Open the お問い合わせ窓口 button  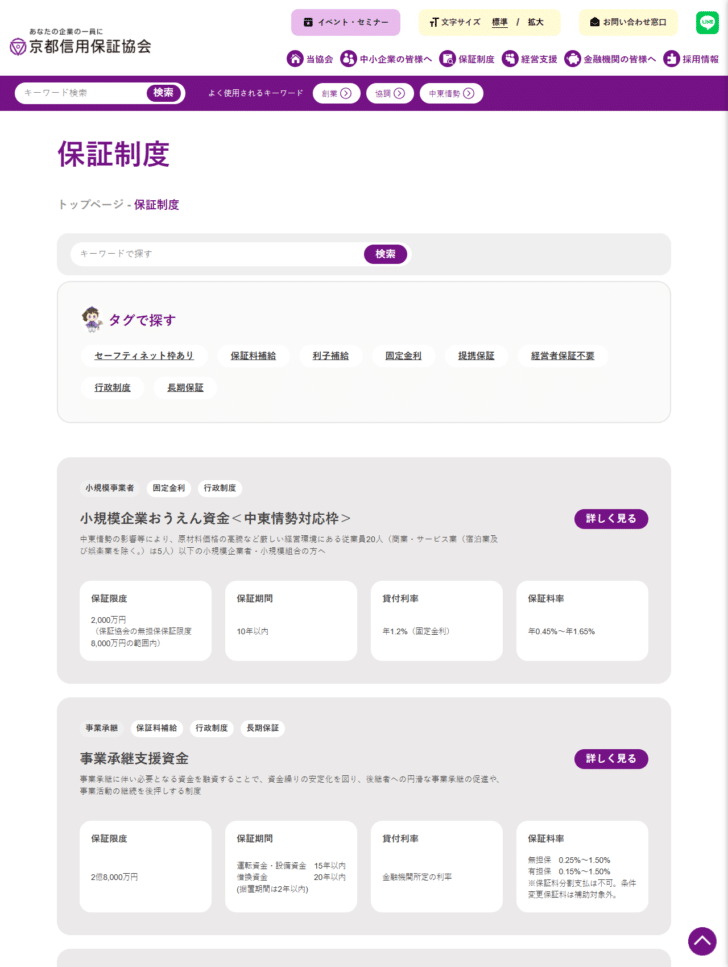tap(628, 22)
